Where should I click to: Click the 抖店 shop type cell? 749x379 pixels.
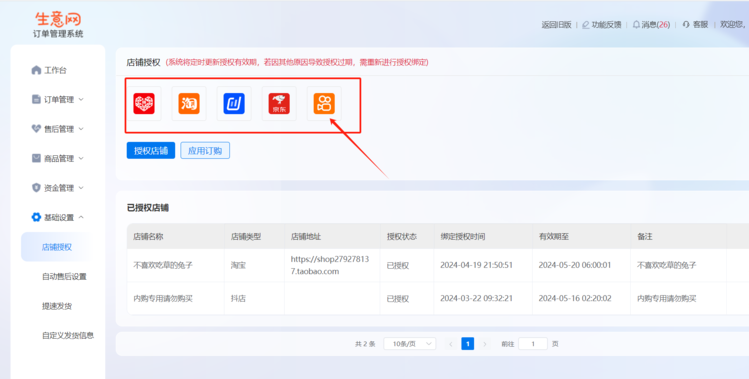tap(238, 298)
